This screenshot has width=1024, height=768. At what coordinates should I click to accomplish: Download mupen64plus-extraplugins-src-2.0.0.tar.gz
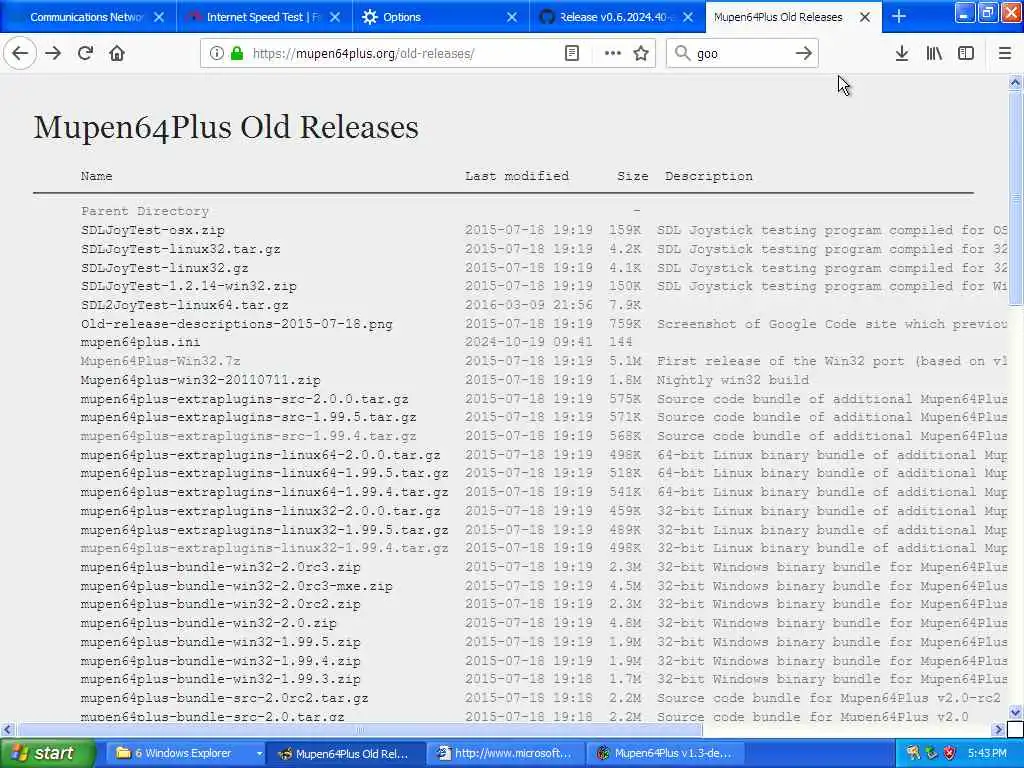245,399
